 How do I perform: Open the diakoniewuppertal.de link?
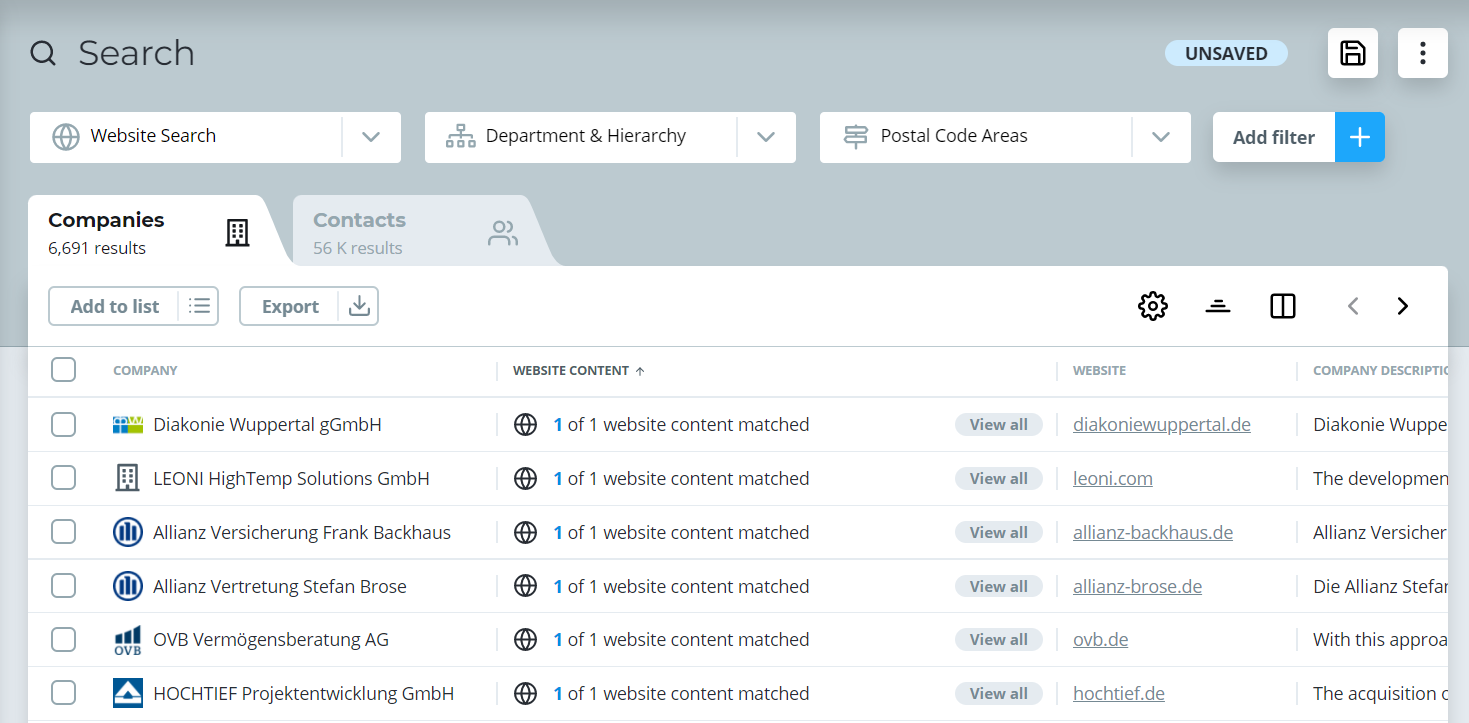tap(1162, 425)
